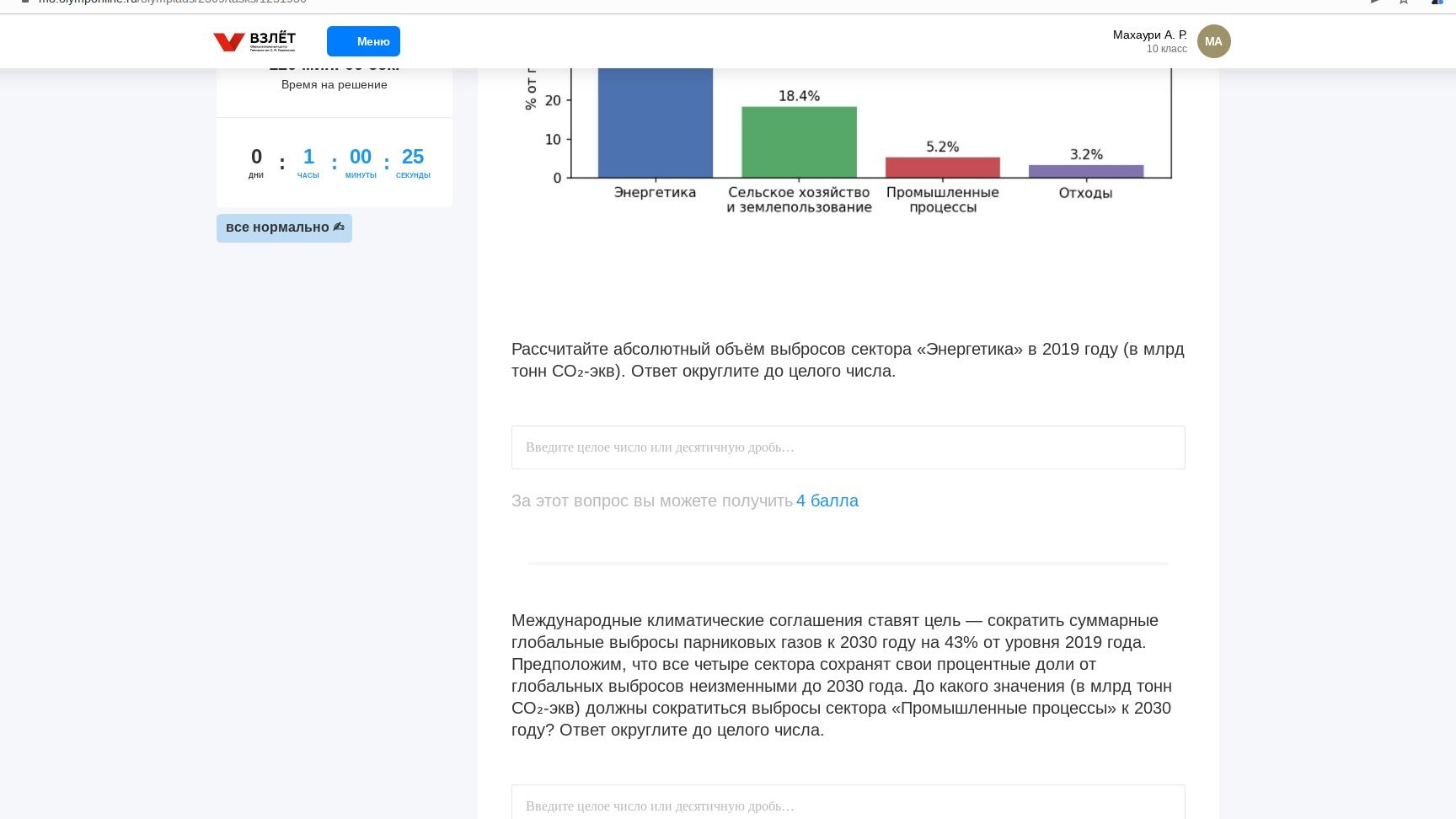Click the 'Сельское хозяйство и землепользование' axis label
Image resolution: width=1456 pixels, height=819 pixels.
pos(799,200)
